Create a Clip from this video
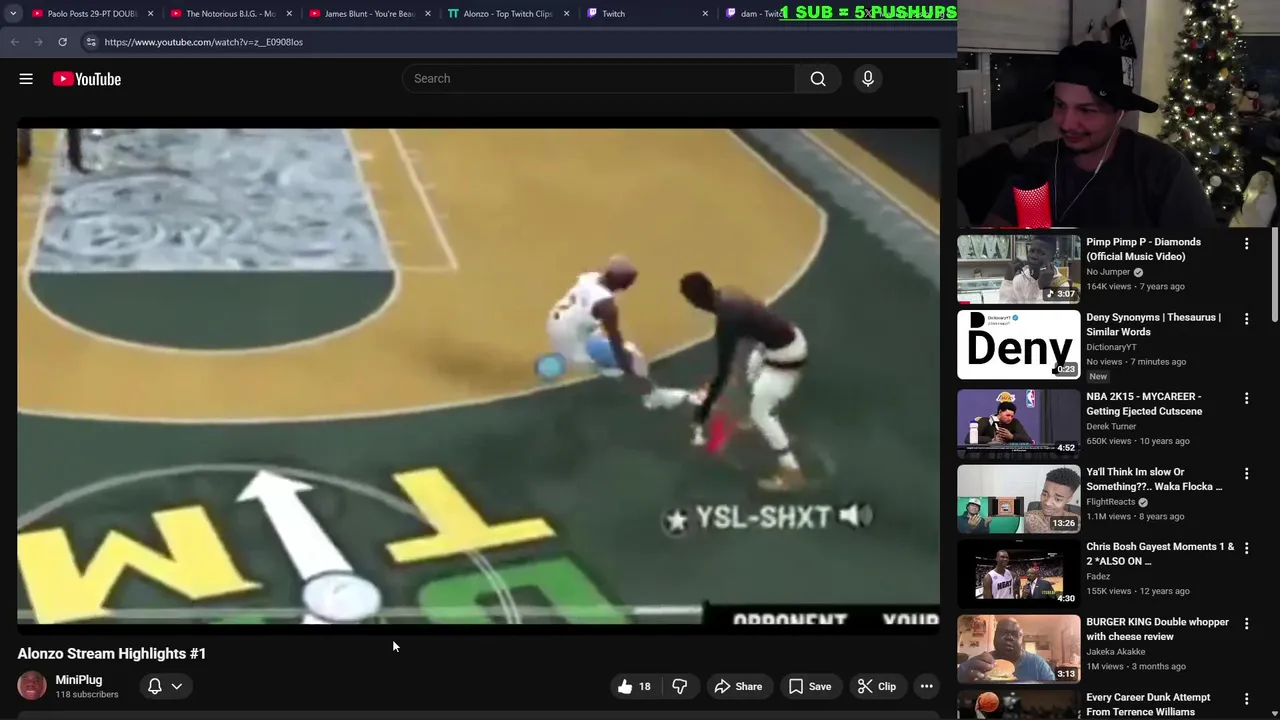 click(x=877, y=686)
